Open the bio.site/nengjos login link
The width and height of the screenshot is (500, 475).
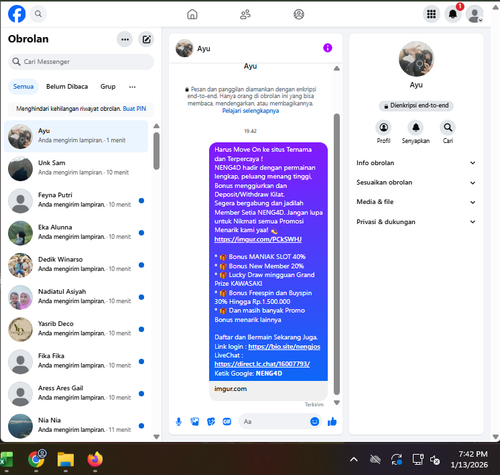[284, 347]
